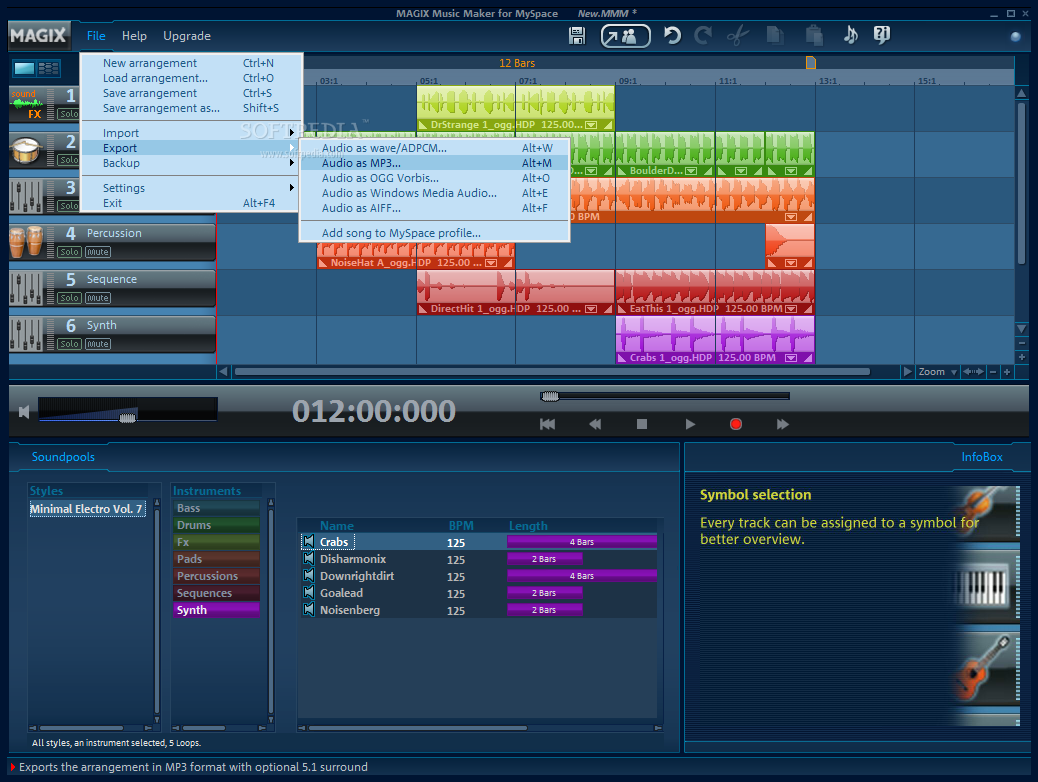Image resolution: width=1038 pixels, height=782 pixels.
Task: Click the Undo arrow icon
Action: click(x=672, y=35)
